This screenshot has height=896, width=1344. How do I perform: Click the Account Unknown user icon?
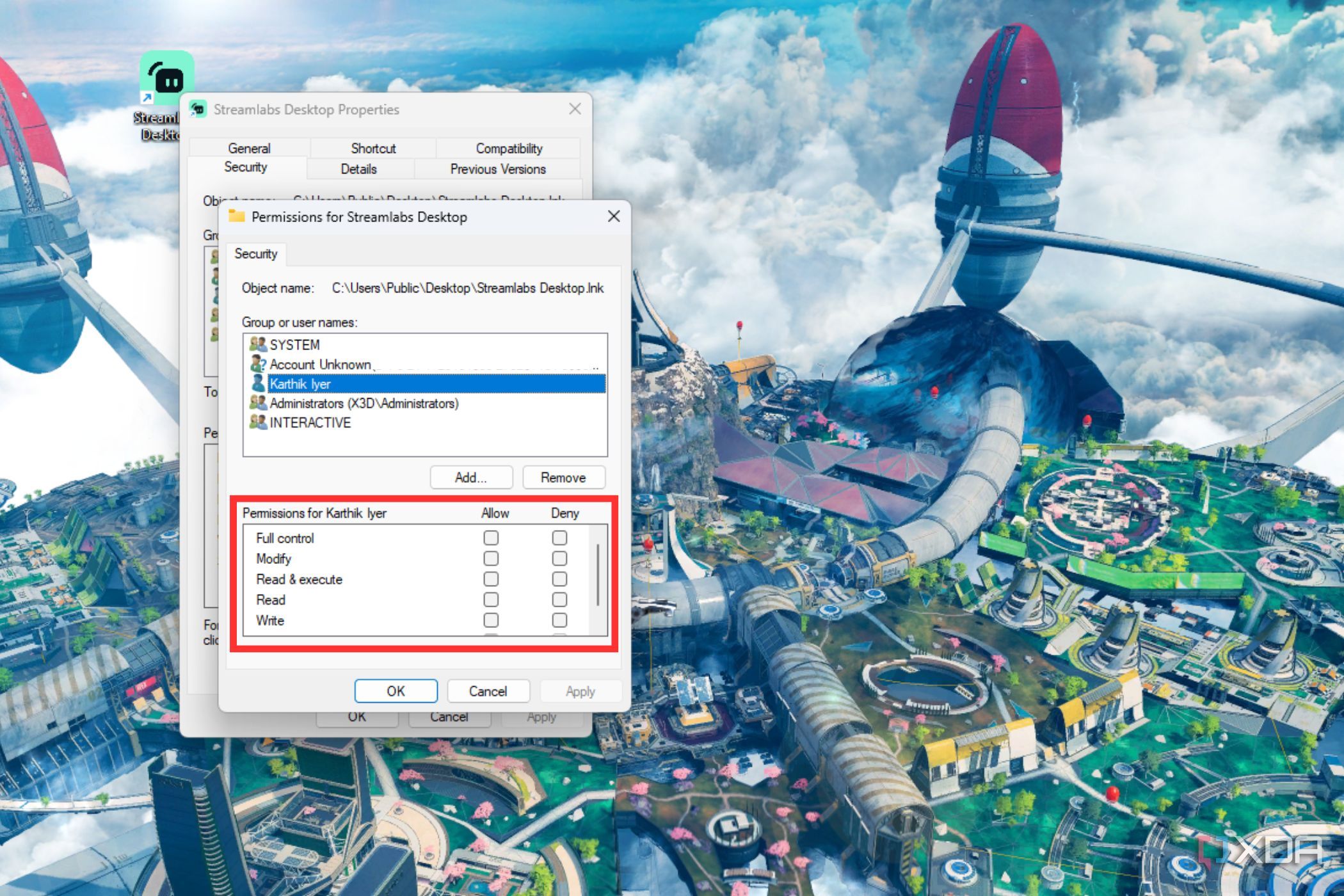point(258,364)
